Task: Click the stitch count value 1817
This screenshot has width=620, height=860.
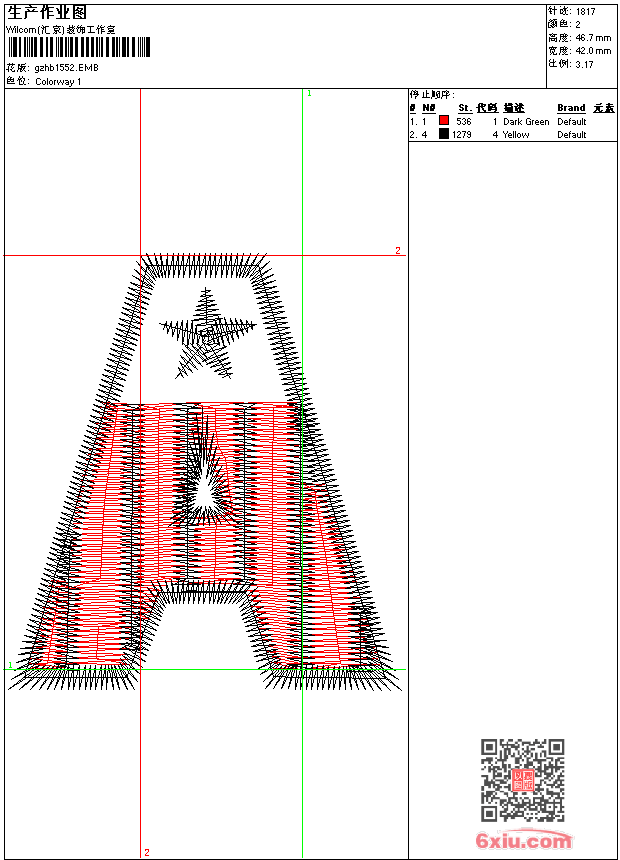Action: 585,12
